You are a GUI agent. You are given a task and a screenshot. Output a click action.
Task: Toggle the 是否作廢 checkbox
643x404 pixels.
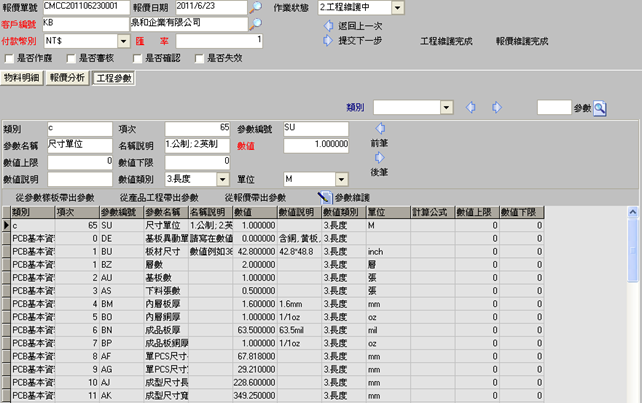(x=9, y=59)
